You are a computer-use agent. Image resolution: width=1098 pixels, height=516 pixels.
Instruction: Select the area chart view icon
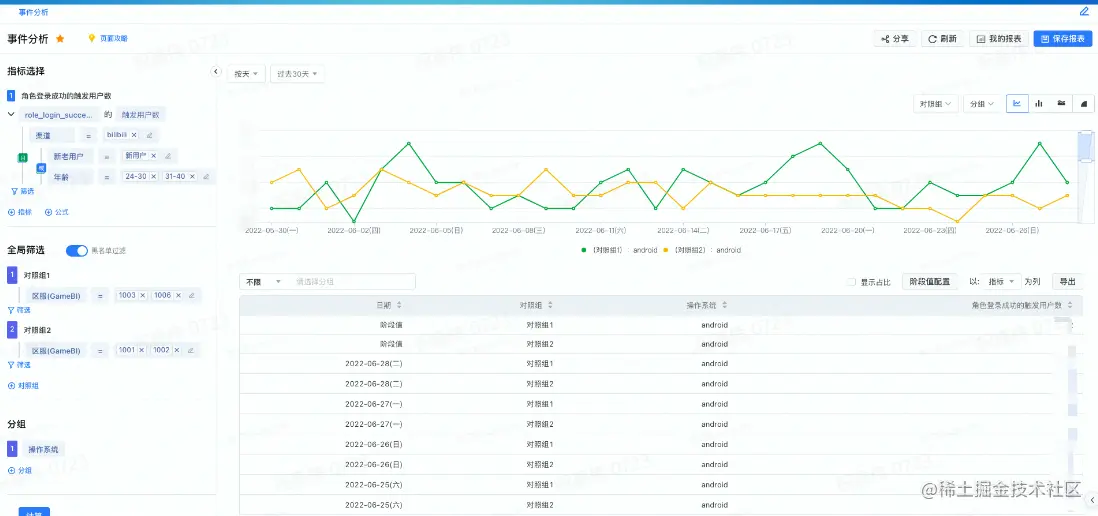click(x=1084, y=104)
